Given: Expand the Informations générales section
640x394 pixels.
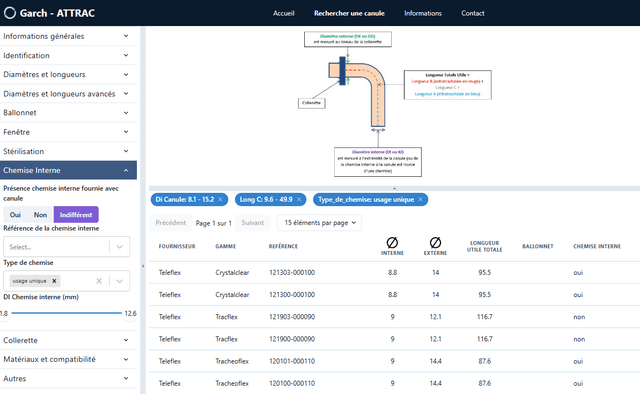Looking at the screenshot, I should point(68,36).
